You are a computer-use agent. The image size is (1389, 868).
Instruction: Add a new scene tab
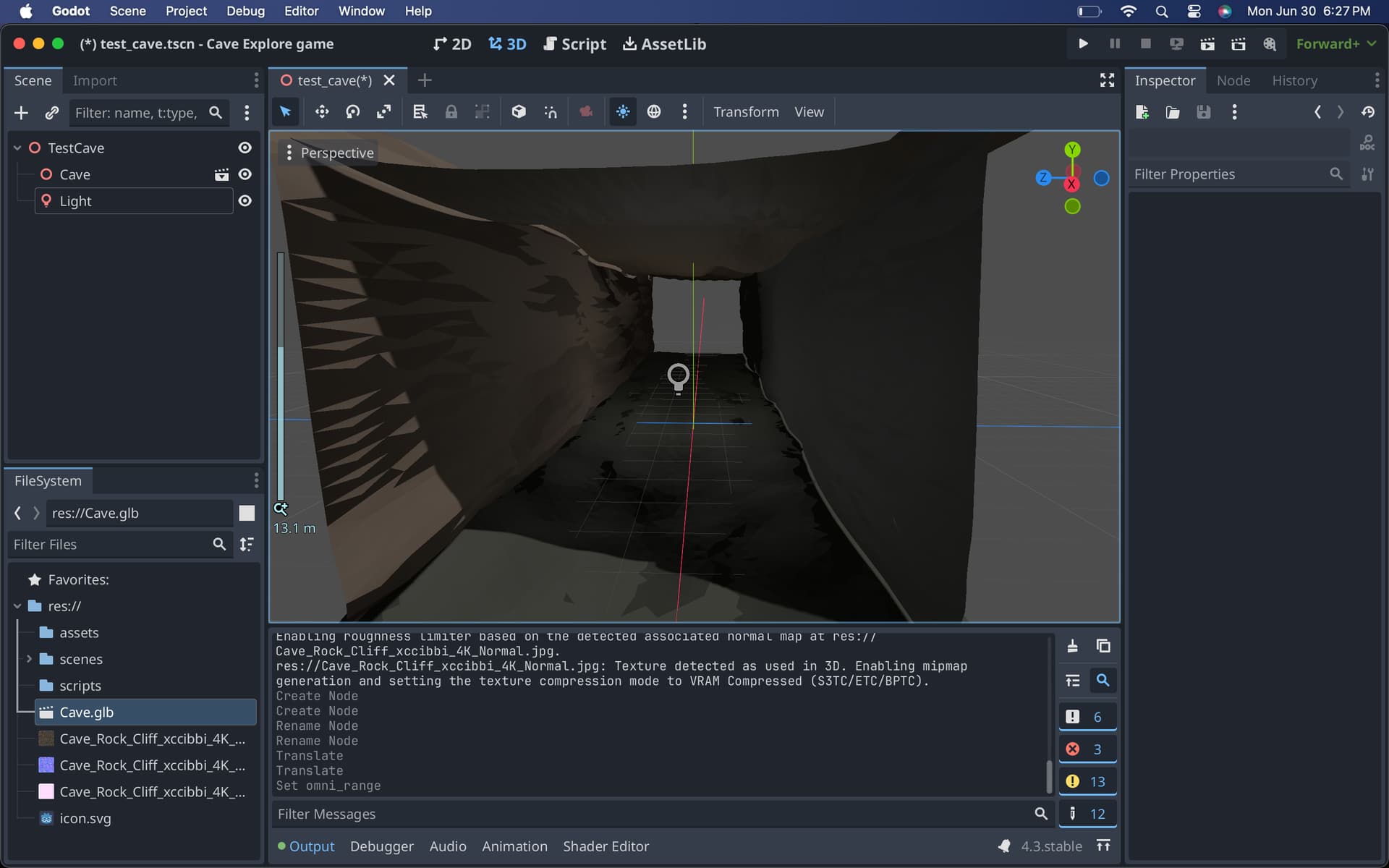(425, 80)
